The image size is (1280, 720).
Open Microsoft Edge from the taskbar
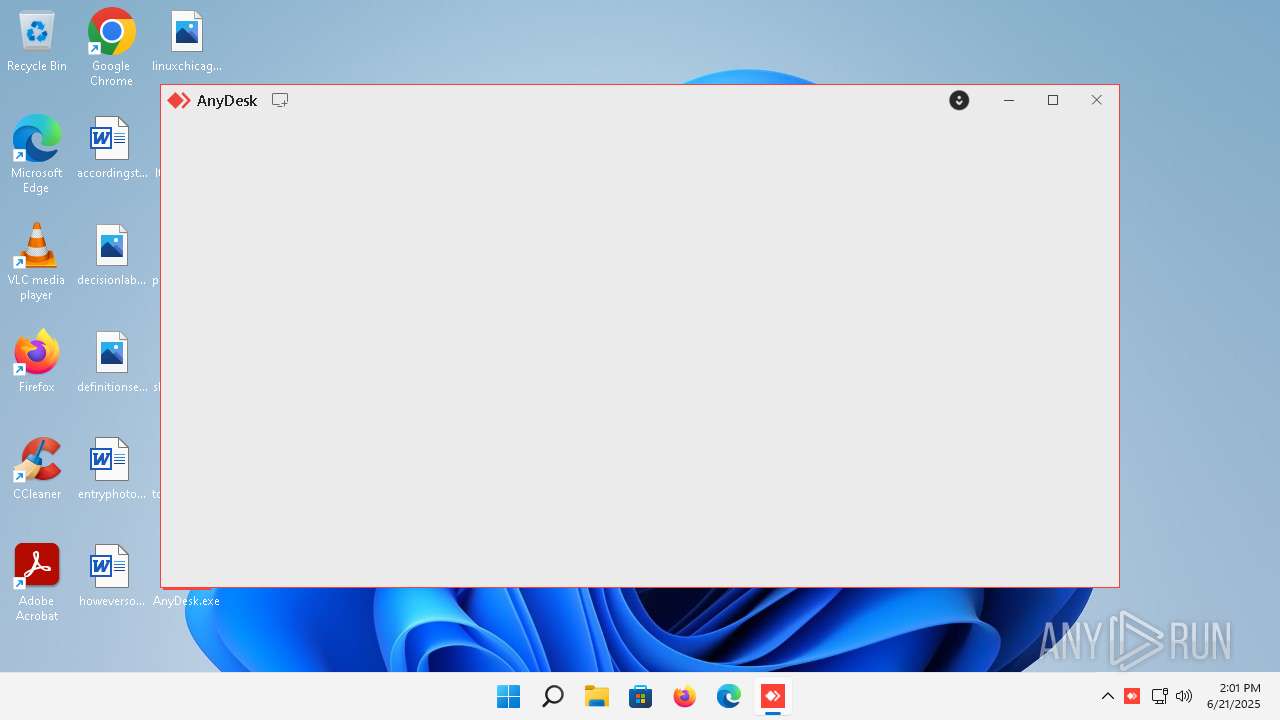729,696
